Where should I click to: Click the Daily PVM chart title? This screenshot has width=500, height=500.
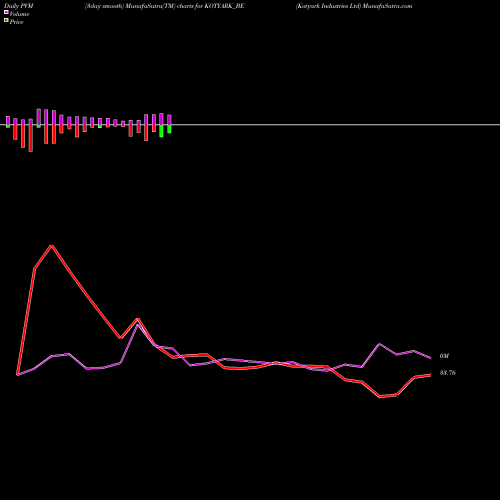pyautogui.click(x=19, y=6)
